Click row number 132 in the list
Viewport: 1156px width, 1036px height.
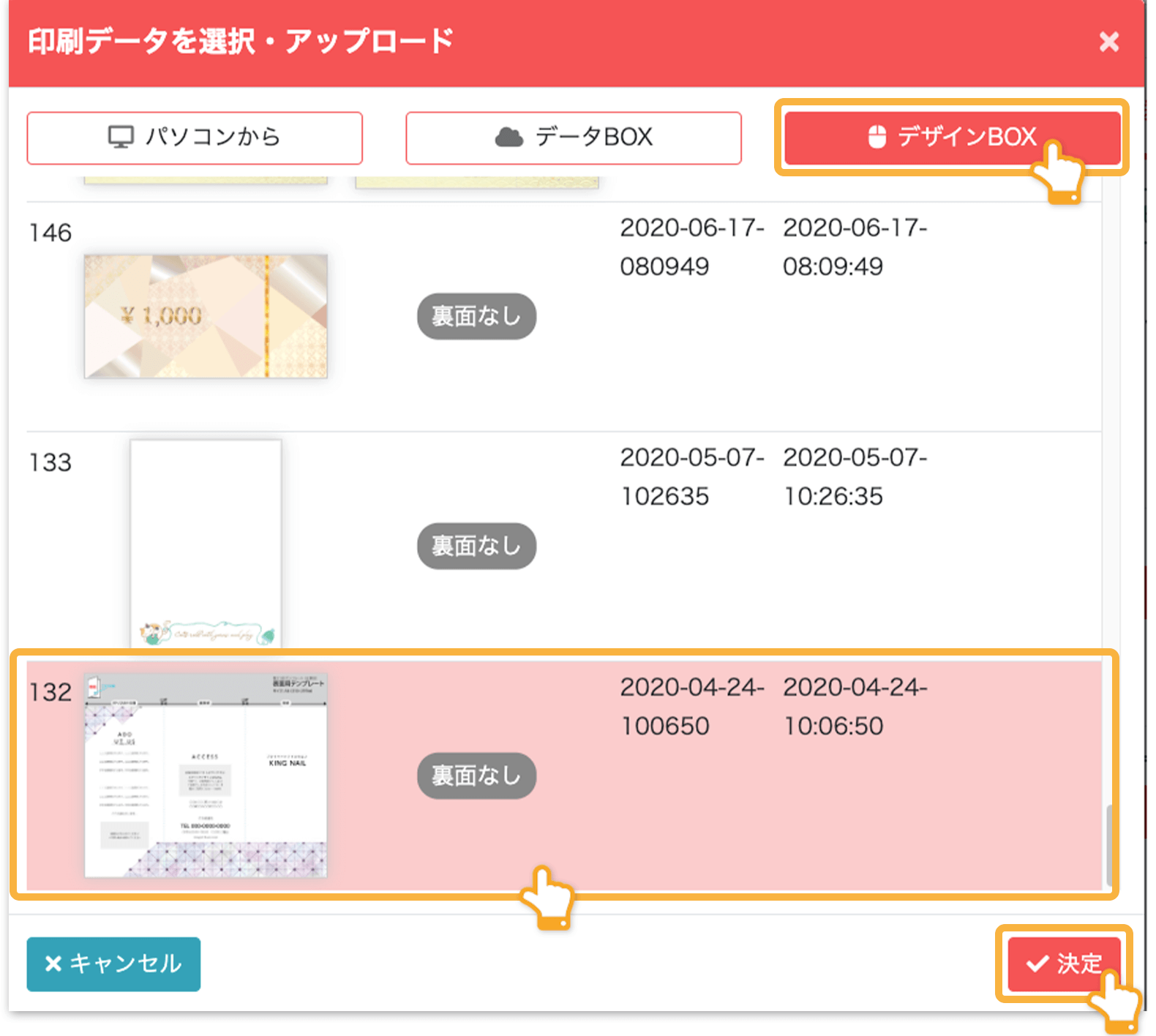coord(50,692)
